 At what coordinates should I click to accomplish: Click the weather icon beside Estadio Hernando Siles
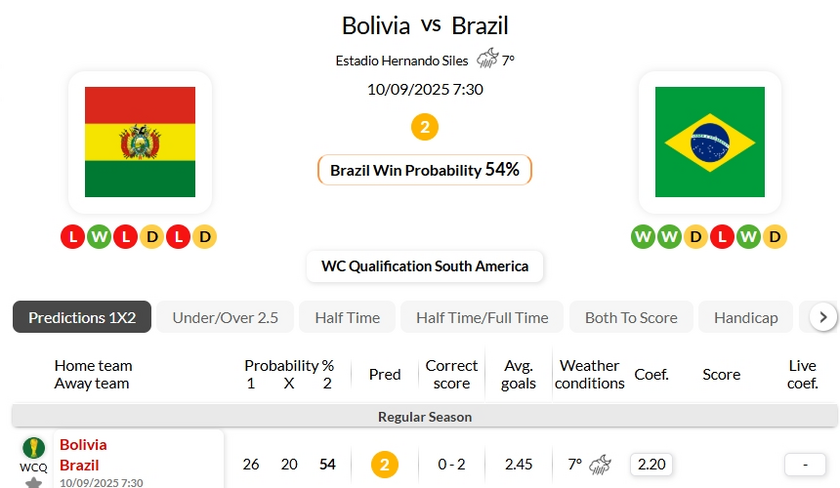point(486,59)
